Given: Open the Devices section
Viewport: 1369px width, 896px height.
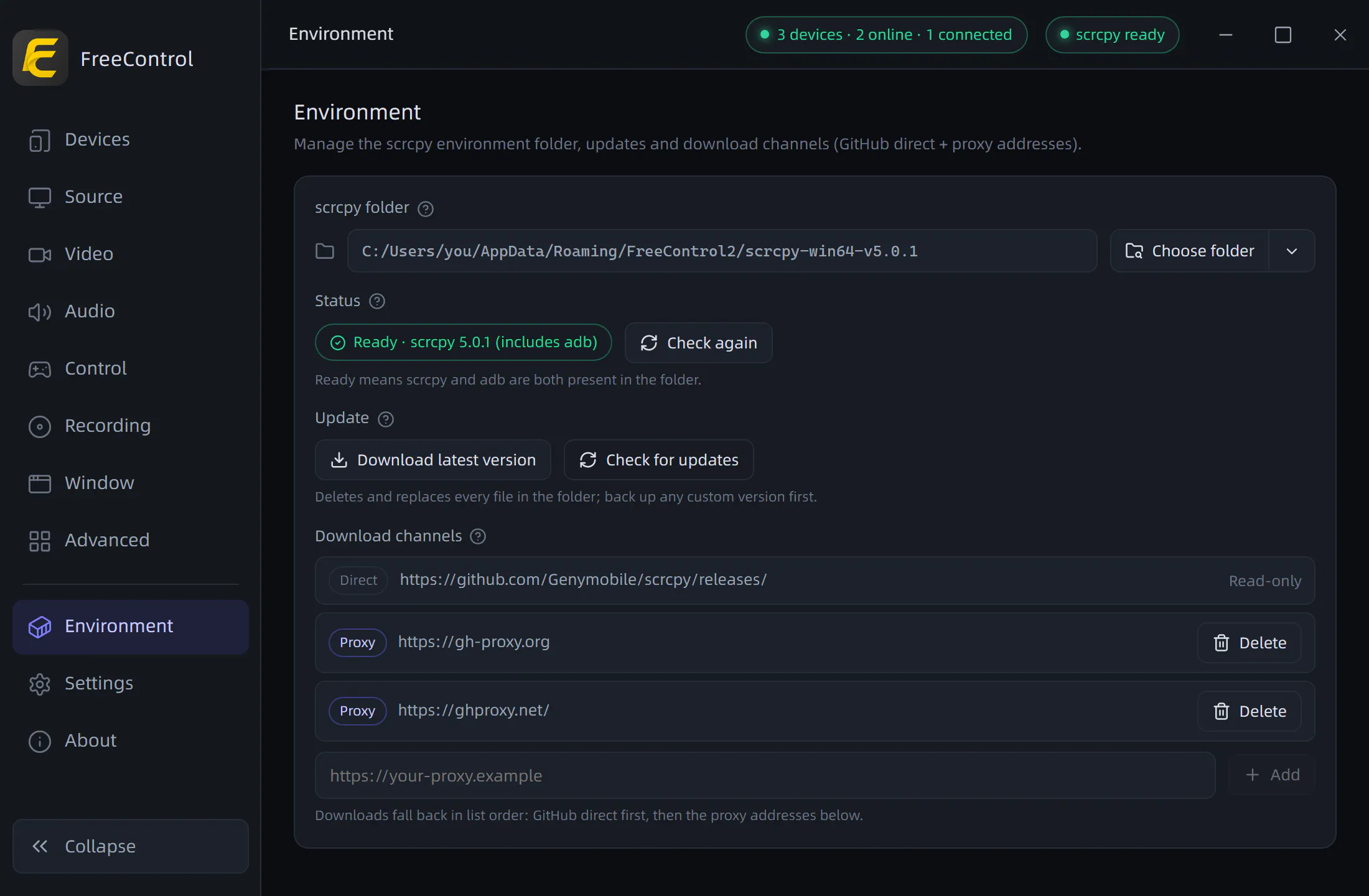Looking at the screenshot, I should pos(130,139).
